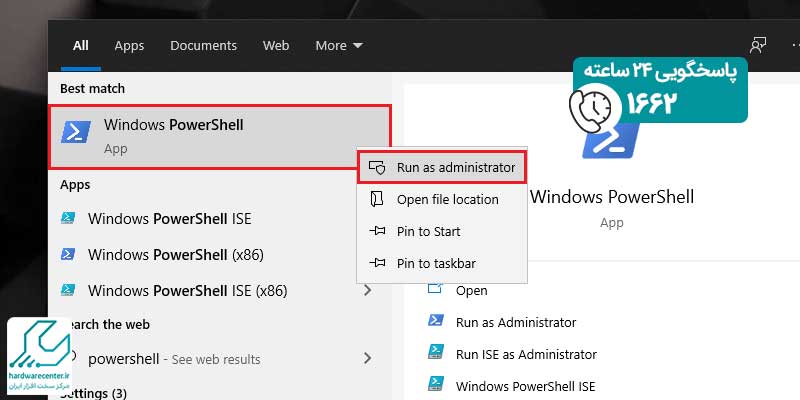Click Windows PowerShell ISE in details pane
The height and width of the screenshot is (400, 800).
[x=526, y=386]
